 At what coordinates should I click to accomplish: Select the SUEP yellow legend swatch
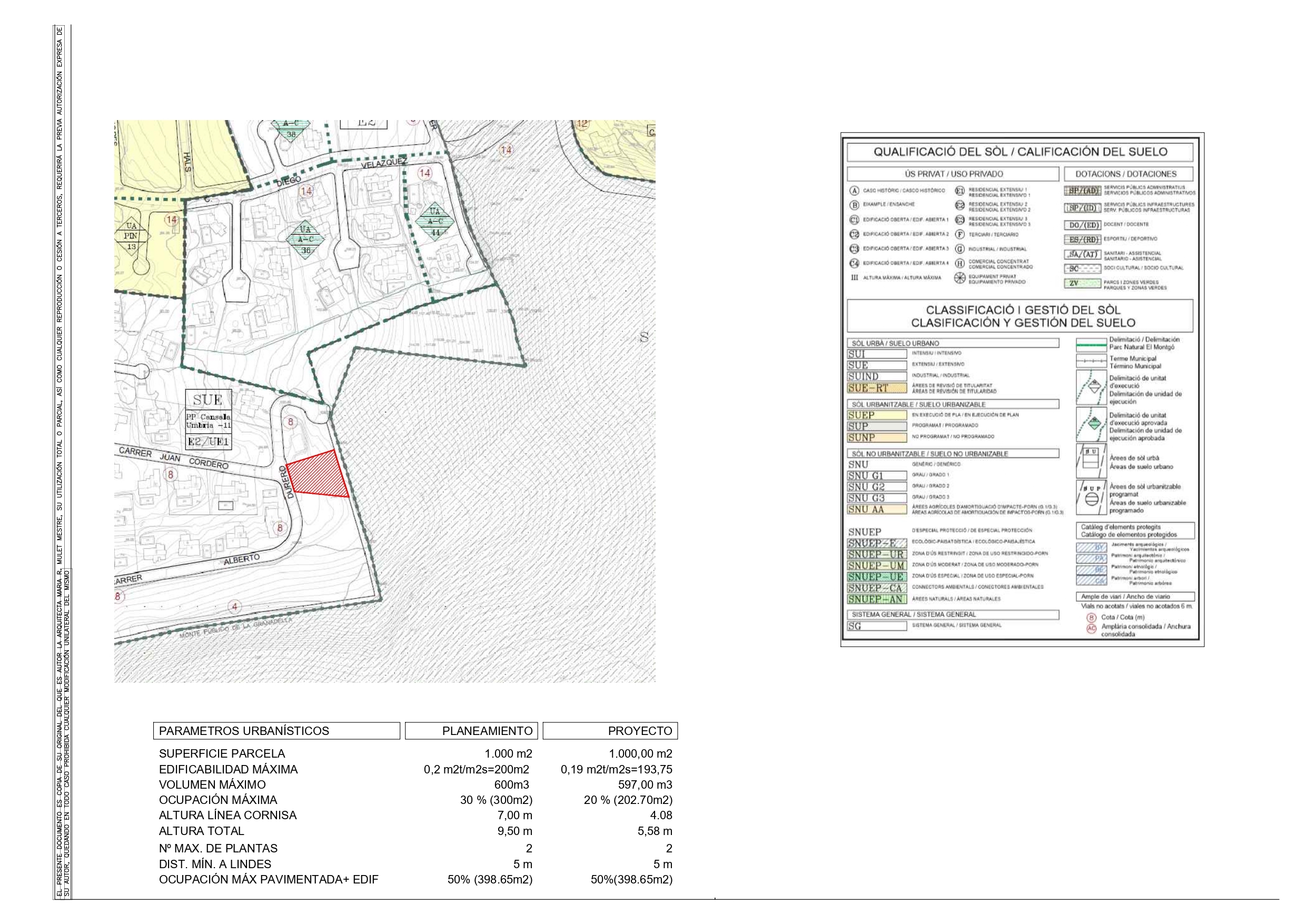coord(877,415)
